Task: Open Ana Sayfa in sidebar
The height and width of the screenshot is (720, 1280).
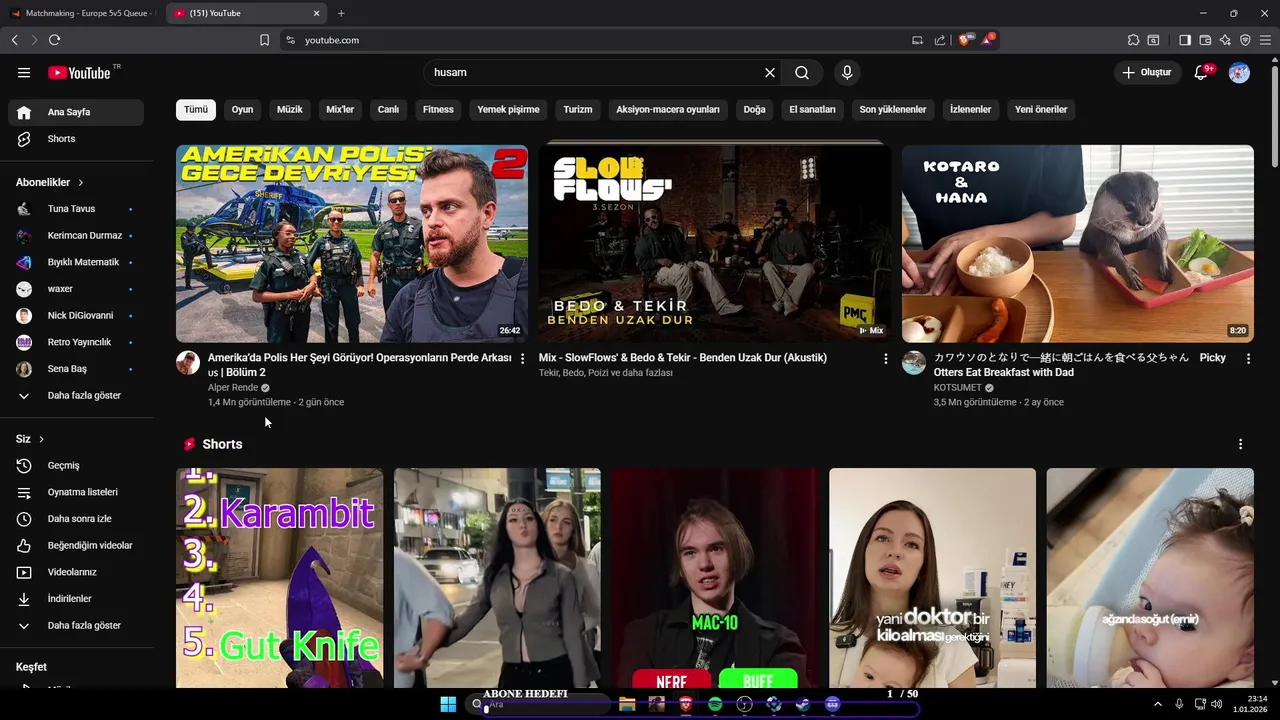Action: (x=76, y=112)
